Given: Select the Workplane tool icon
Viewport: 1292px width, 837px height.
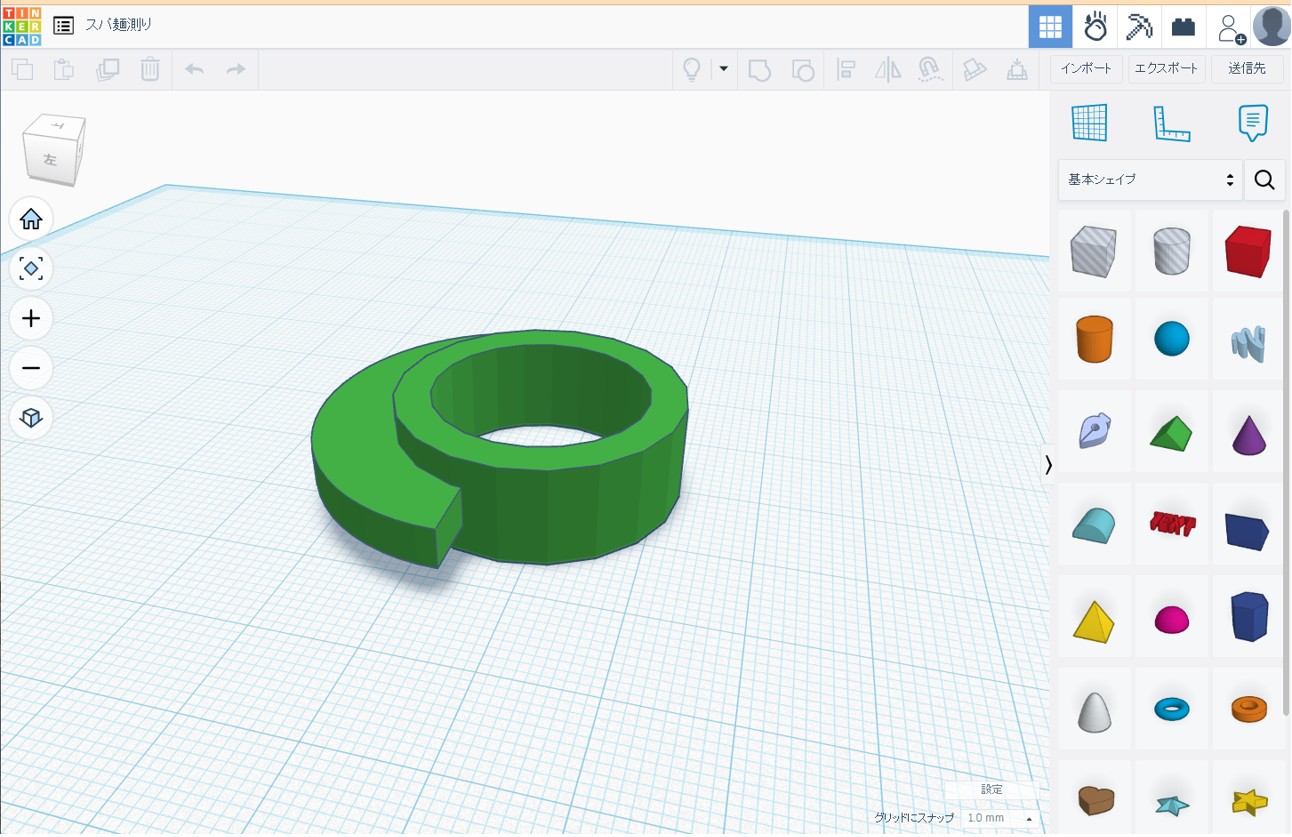Looking at the screenshot, I should click(1089, 123).
